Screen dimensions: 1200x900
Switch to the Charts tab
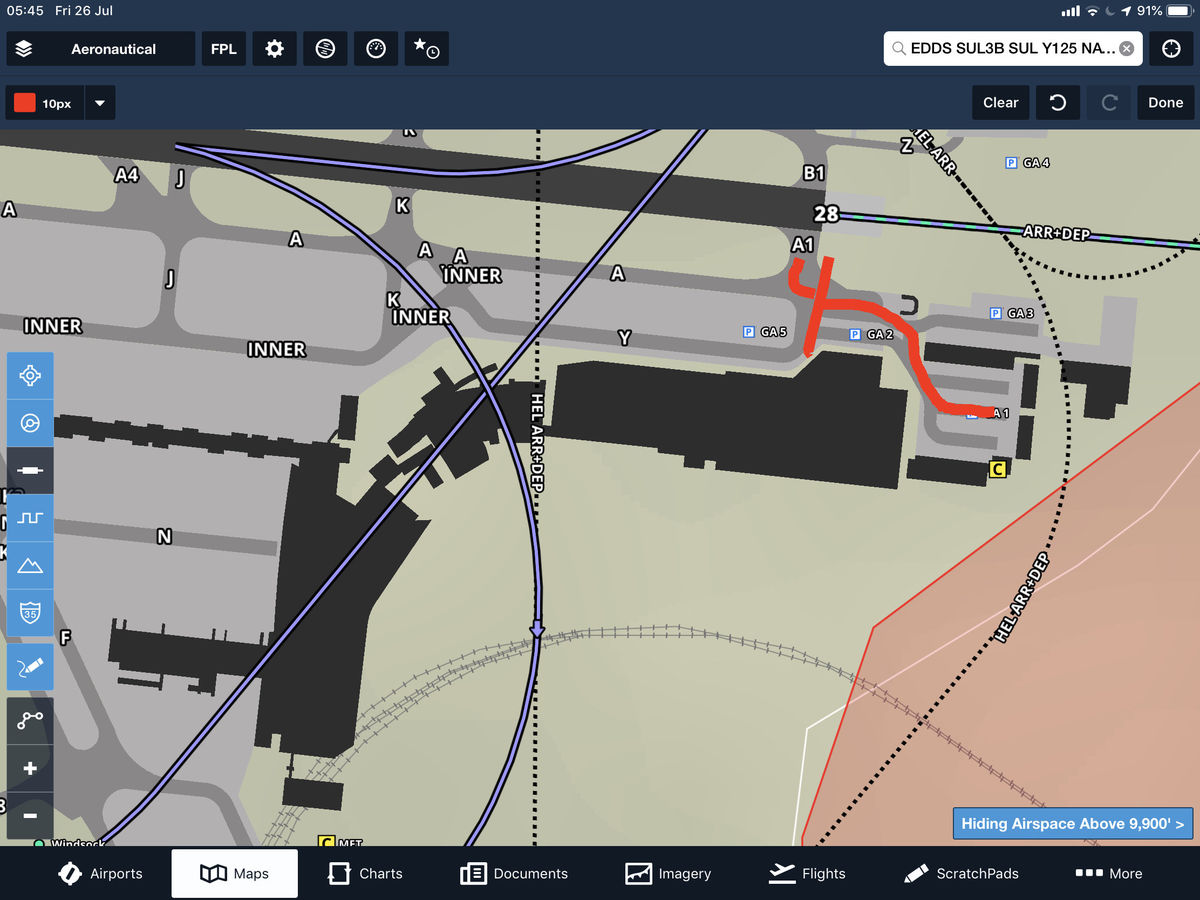366,873
